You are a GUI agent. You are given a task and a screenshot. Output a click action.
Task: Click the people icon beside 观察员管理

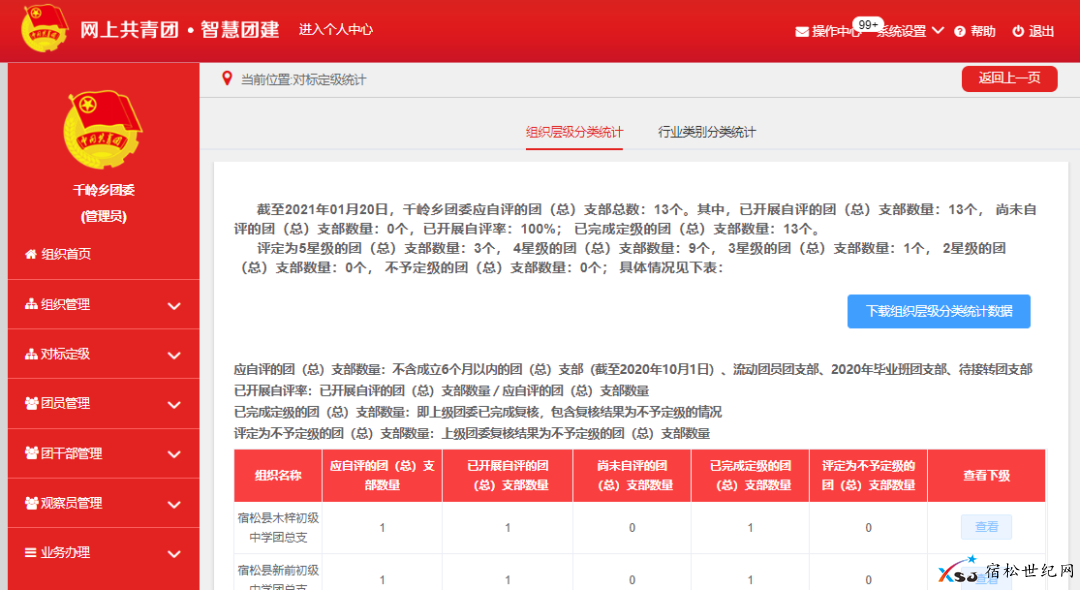click(31, 503)
